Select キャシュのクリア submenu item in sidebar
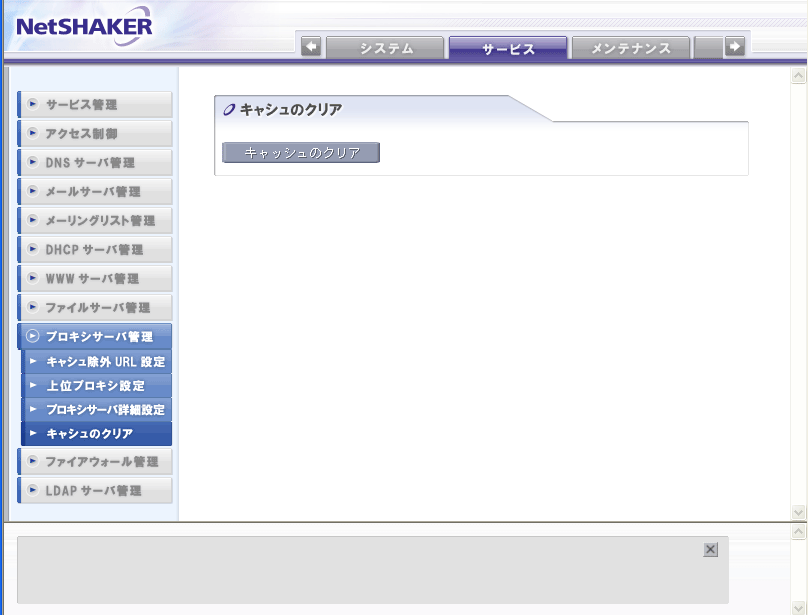The height and width of the screenshot is (615, 809). click(x=96, y=433)
